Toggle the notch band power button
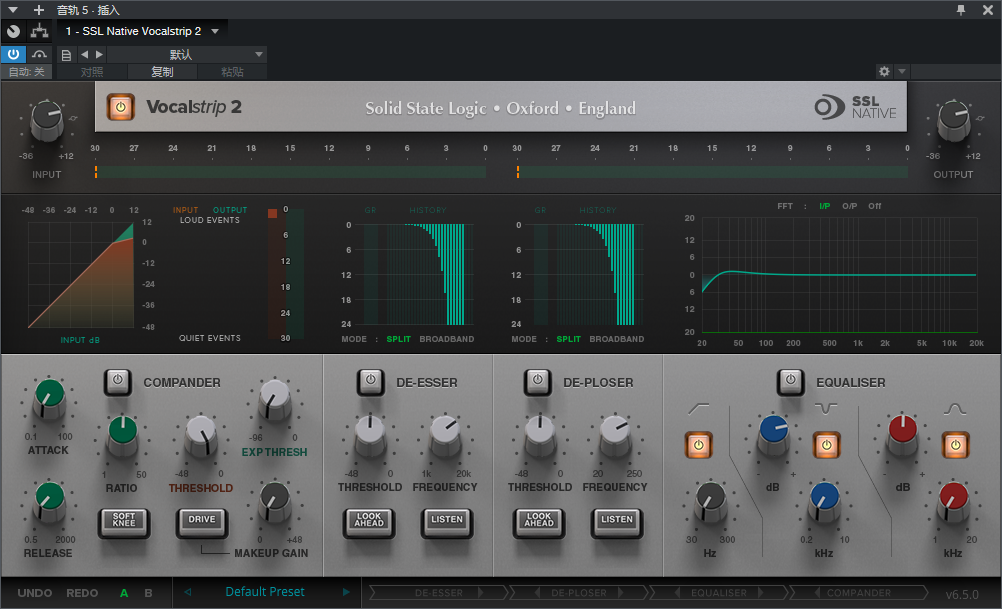This screenshot has height=609, width=1002. tap(826, 445)
